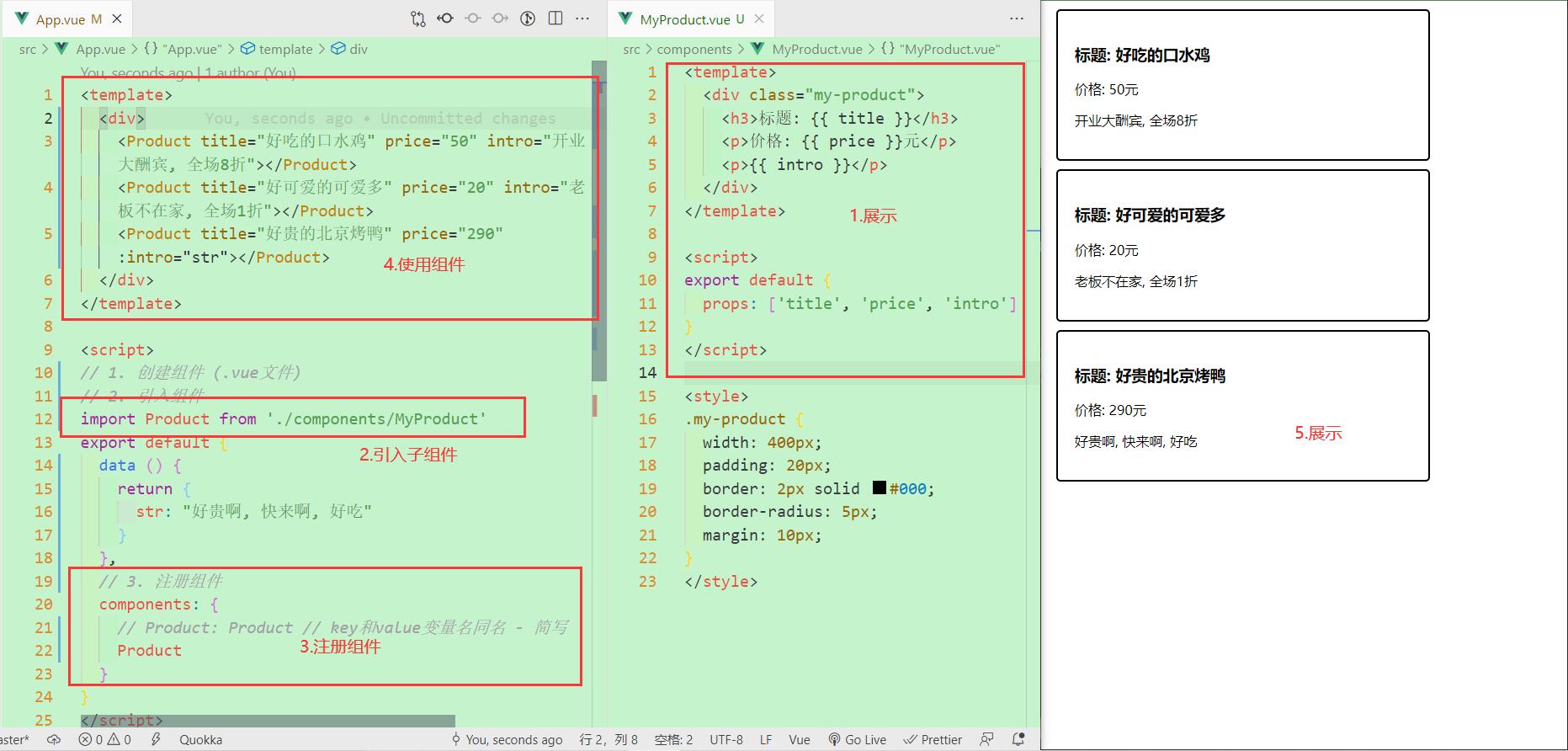The height and width of the screenshot is (751, 1568).
Task: Click "标题: 好吃的口水鸡" heading in preview
Action: [1142, 56]
